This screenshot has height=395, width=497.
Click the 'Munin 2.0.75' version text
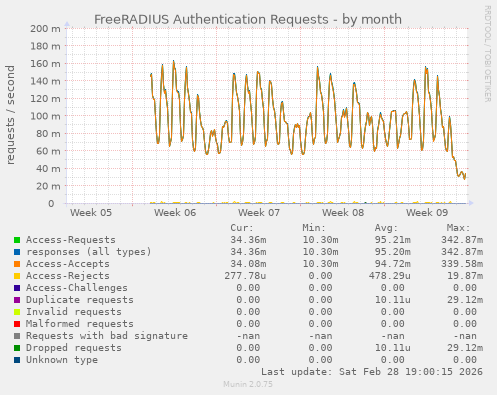tap(248, 384)
